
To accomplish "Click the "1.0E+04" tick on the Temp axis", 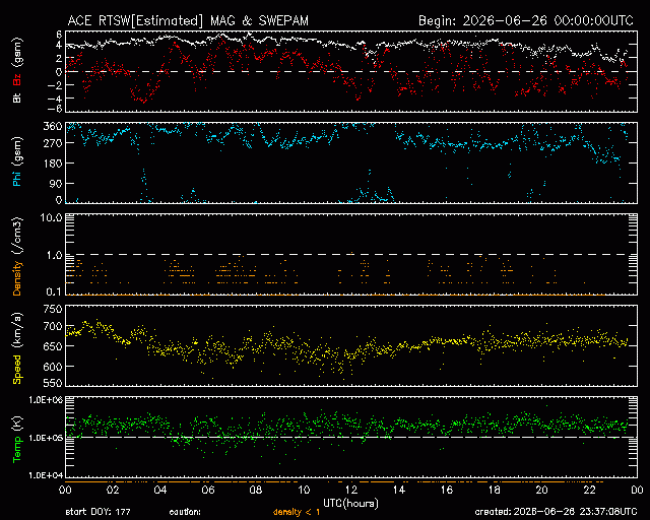I will (x=46, y=475).
